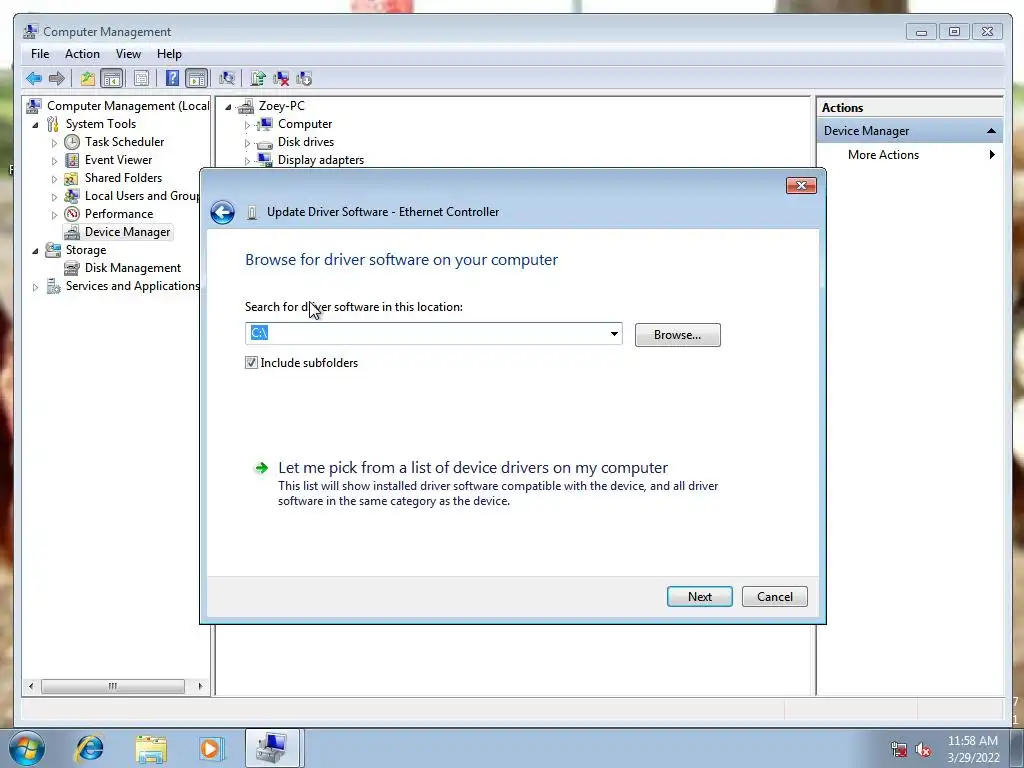Choose Let me pick from a list link
Screen dimensions: 1024x768
pos(473,468)
